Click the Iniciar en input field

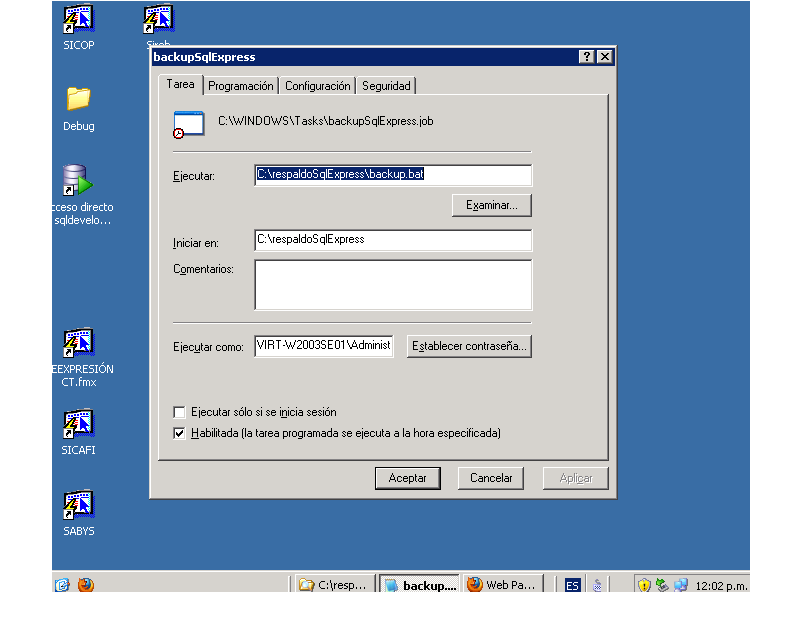coord(393,240)
